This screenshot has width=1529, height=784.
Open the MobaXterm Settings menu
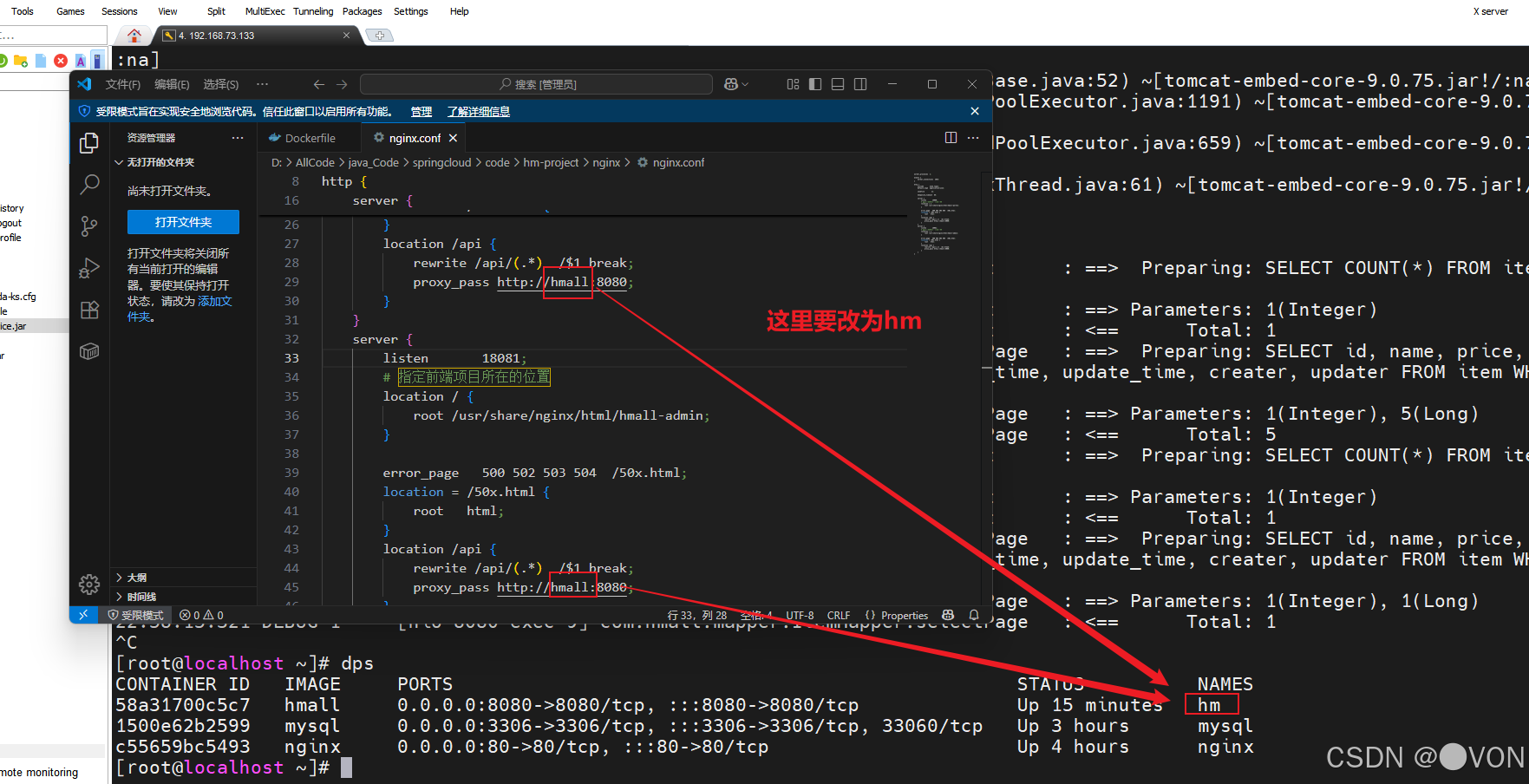410,11
